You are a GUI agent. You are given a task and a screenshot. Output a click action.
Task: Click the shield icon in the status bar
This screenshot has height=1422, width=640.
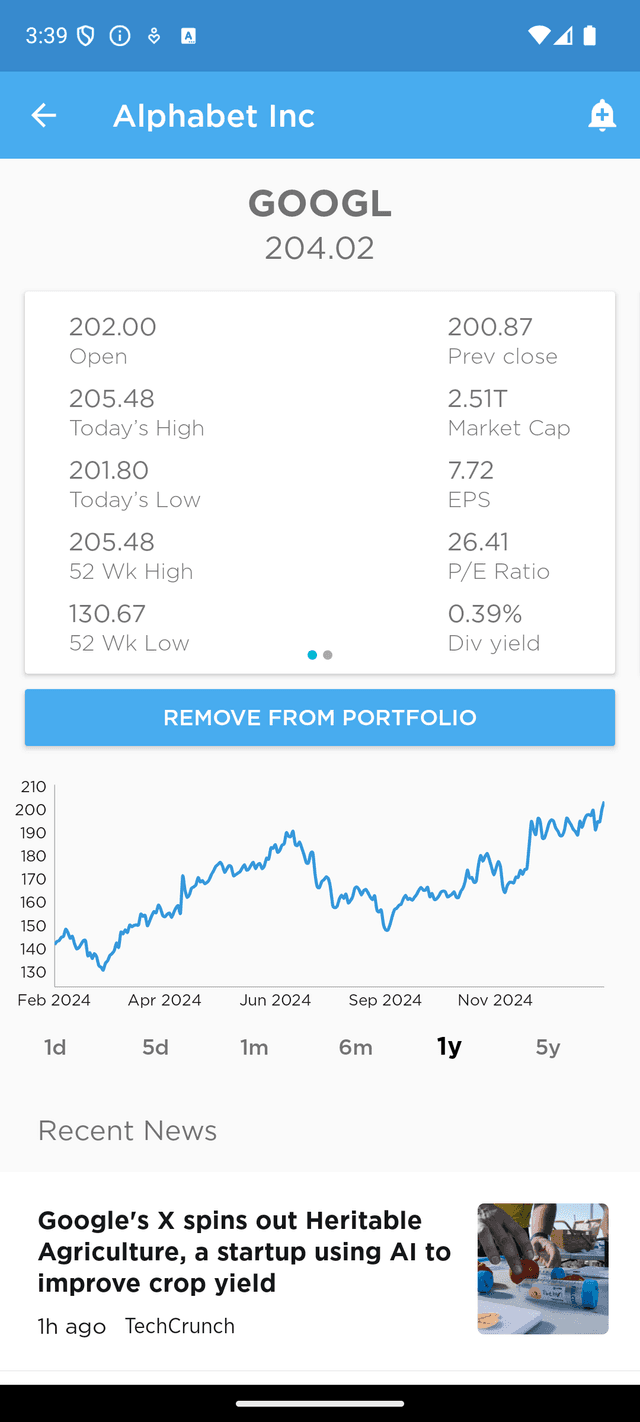(x=85, y=34)
